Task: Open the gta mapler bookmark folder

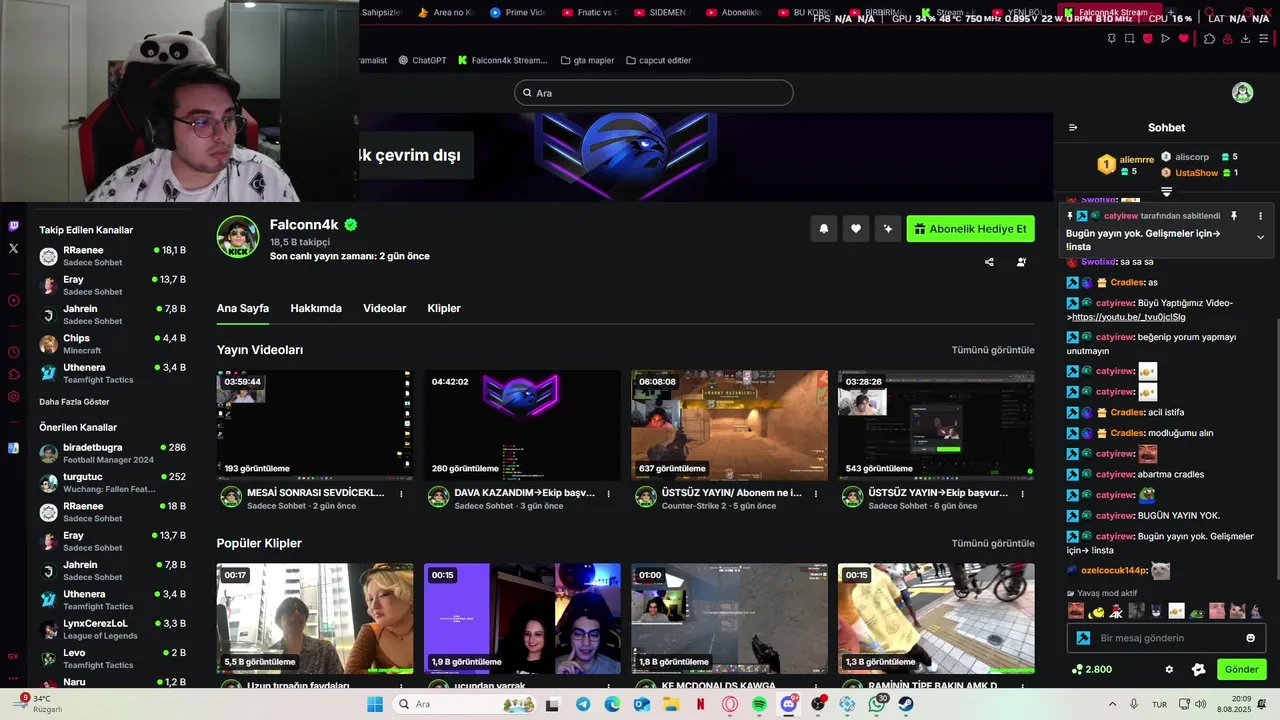Action: coord(588,60)
